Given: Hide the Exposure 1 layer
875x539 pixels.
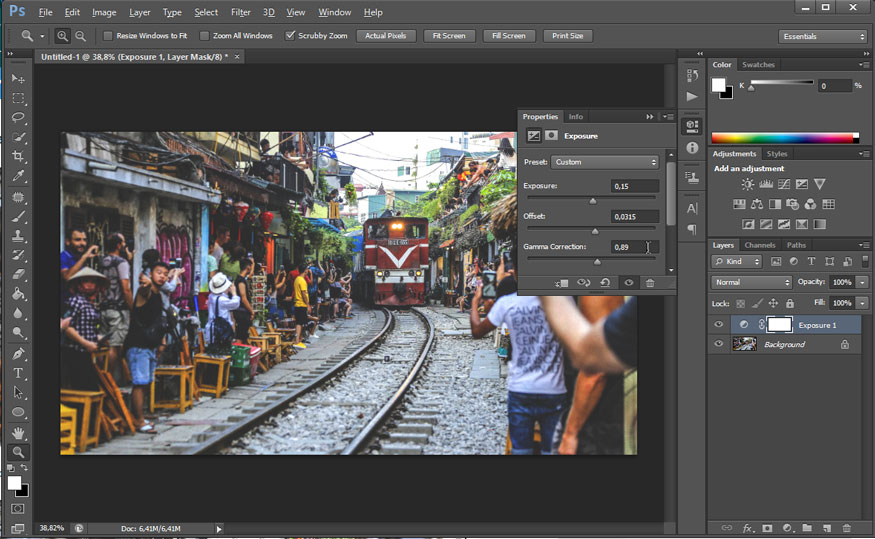Looking at the screenshot, I should (718, 325).
